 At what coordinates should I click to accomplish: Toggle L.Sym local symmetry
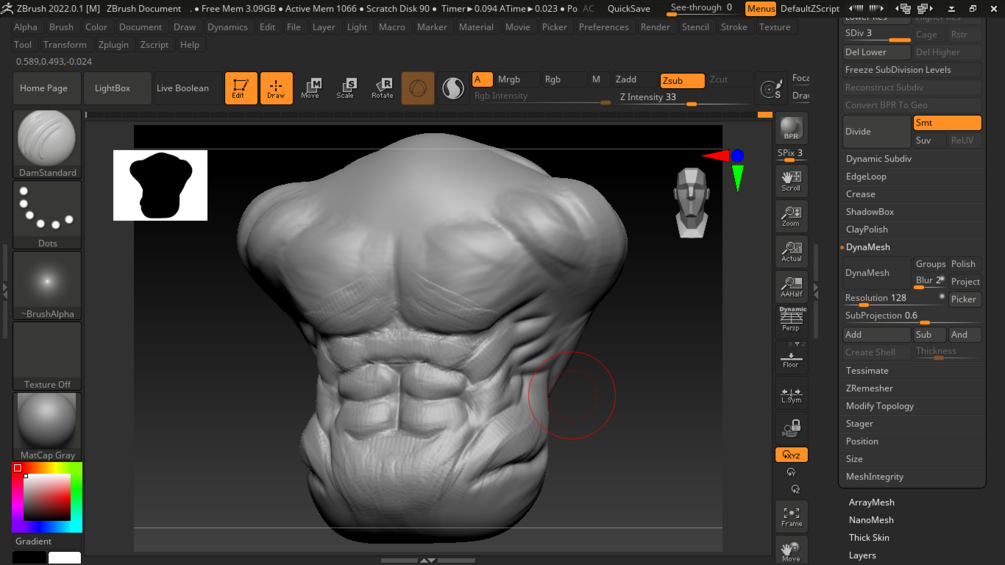(x=791, y=394)
